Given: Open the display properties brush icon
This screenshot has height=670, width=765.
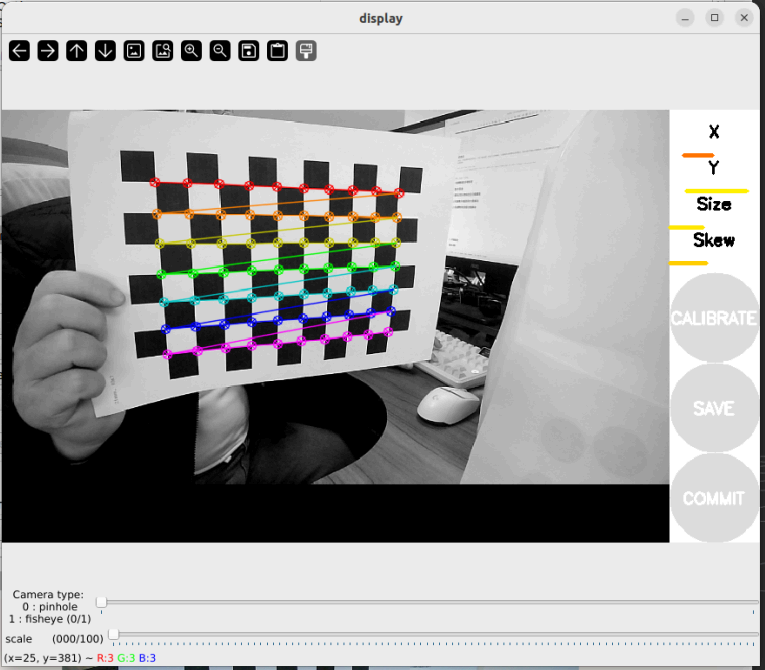Looking at the screenshot, I should (x=306, y=51).
